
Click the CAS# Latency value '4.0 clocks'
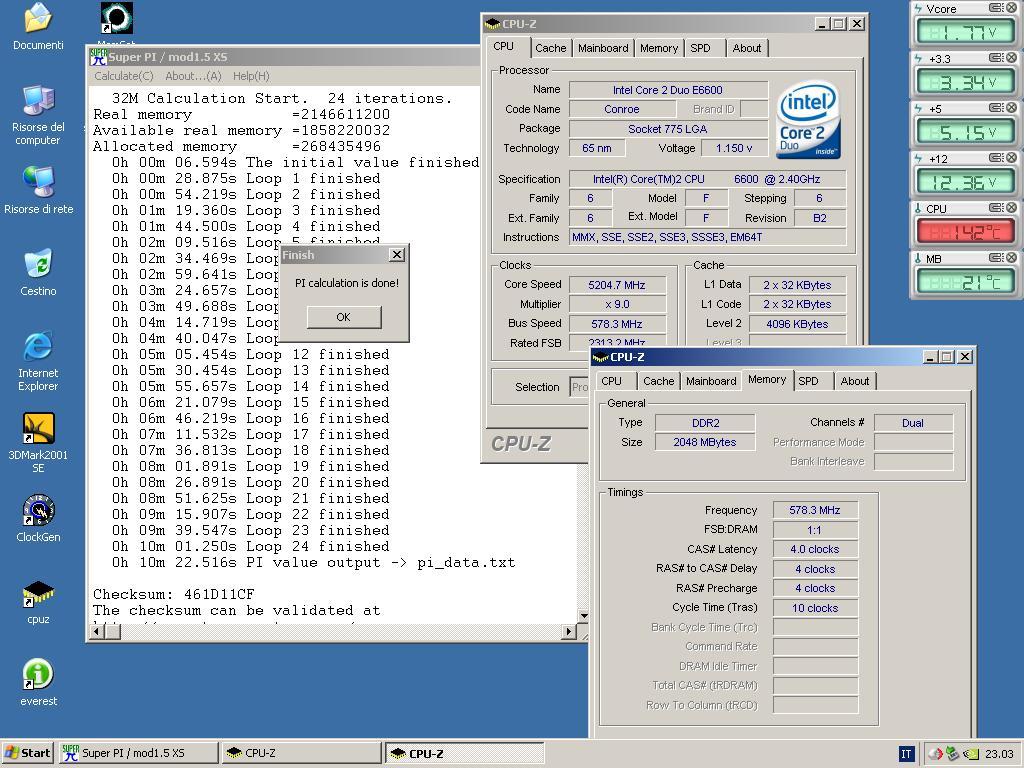pyautogui.click(x=815, y=549)
